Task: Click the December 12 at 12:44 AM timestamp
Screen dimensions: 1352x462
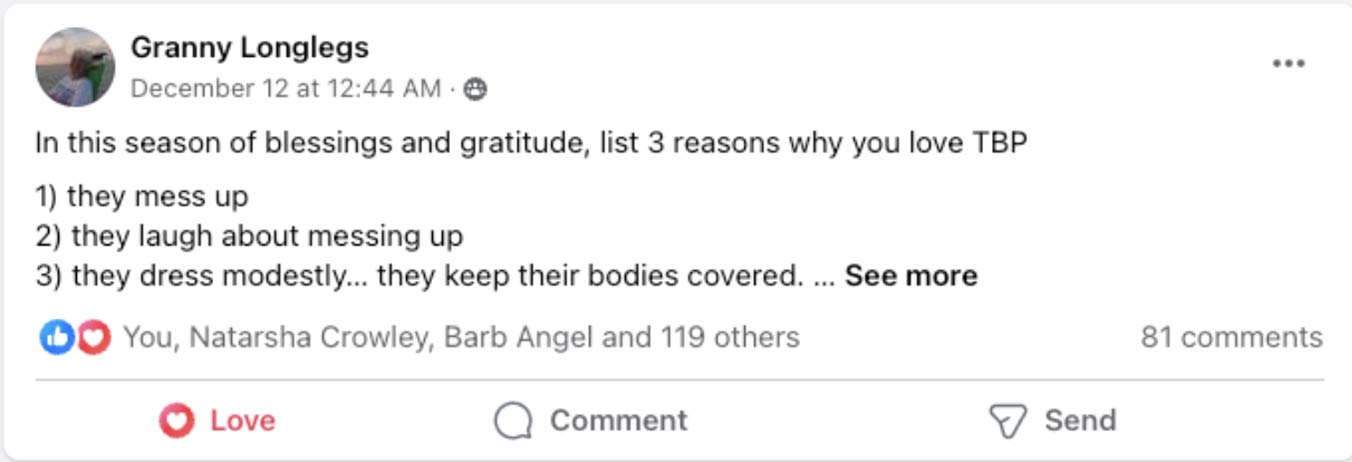Action: (286, 89)
